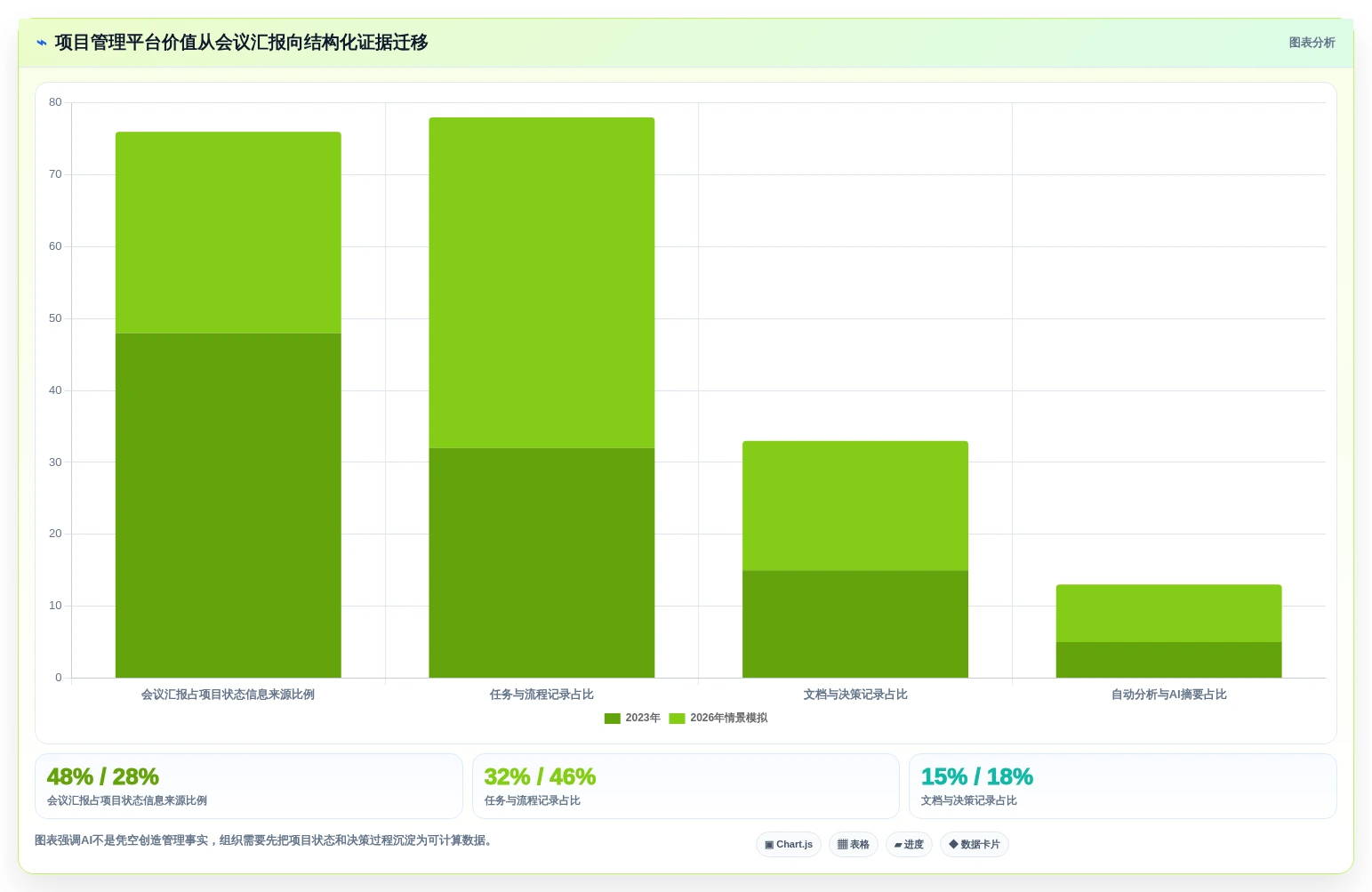The width and height of the screenshot is (1372, 892).
Task: Select the 2023年 bar segment for 会议汇报占项目状态信息来源比例
Action: click(229, 505)
